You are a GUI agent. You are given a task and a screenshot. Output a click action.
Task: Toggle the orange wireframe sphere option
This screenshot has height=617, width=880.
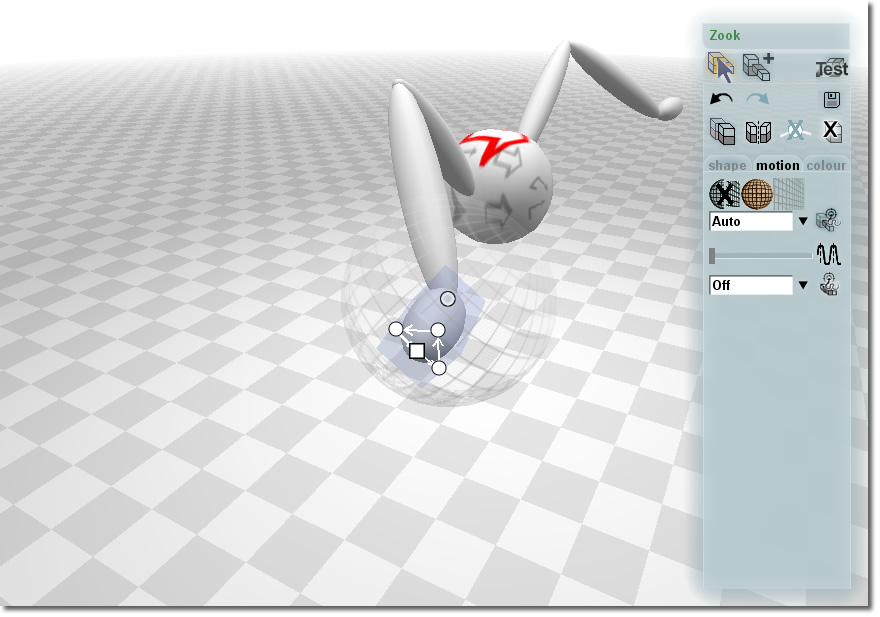(x=757, y=193)
